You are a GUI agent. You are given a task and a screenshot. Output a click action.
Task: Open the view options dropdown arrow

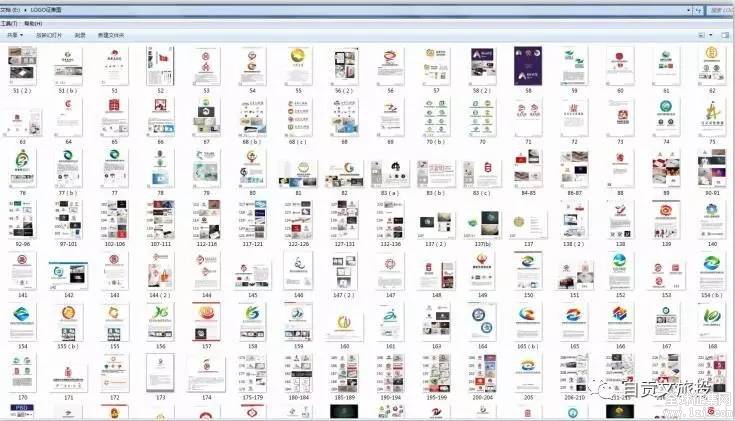pyautogui.click(x=711, y=35)
